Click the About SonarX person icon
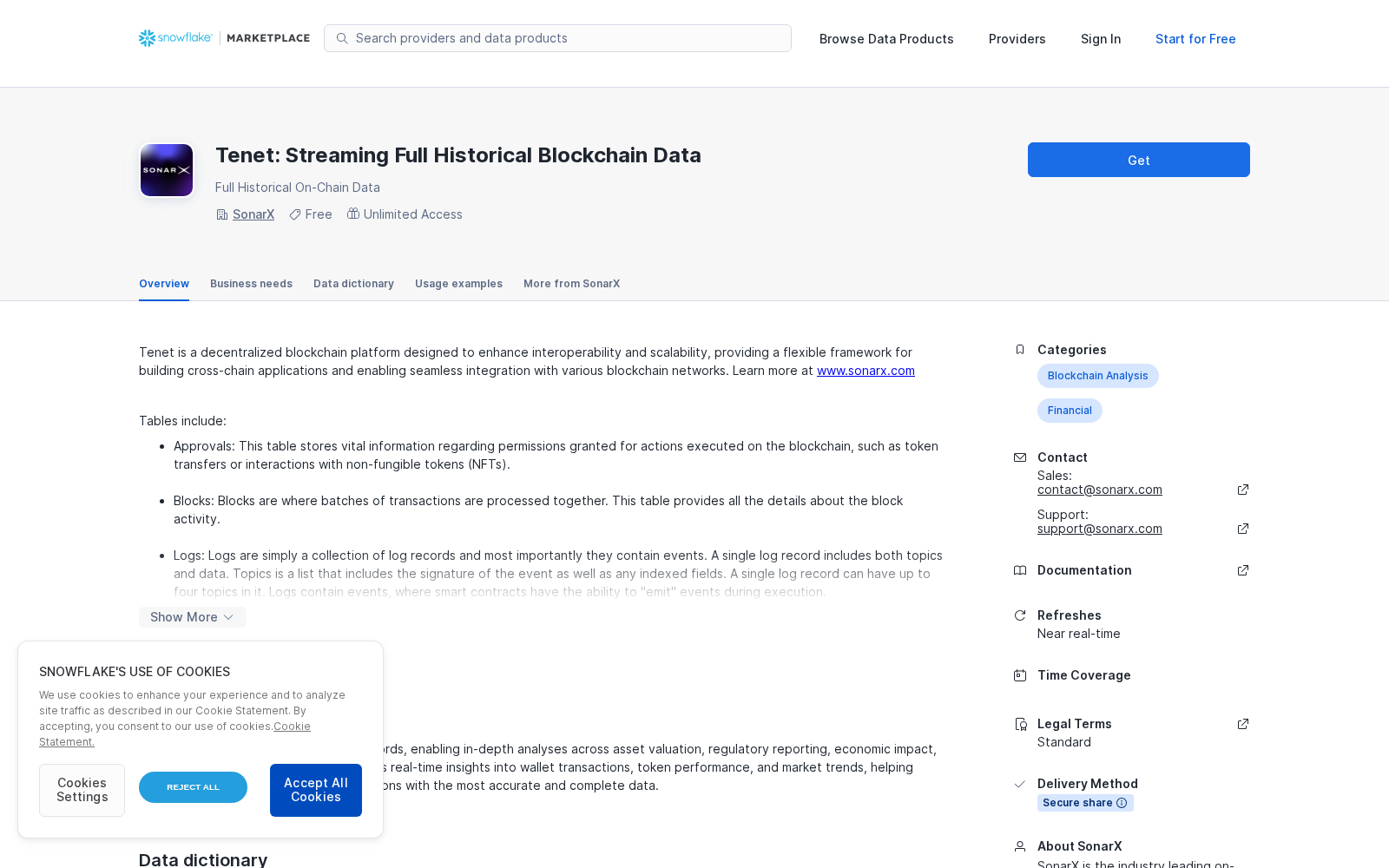This screenshot has height=868, width=1389. click(1020, 846)
